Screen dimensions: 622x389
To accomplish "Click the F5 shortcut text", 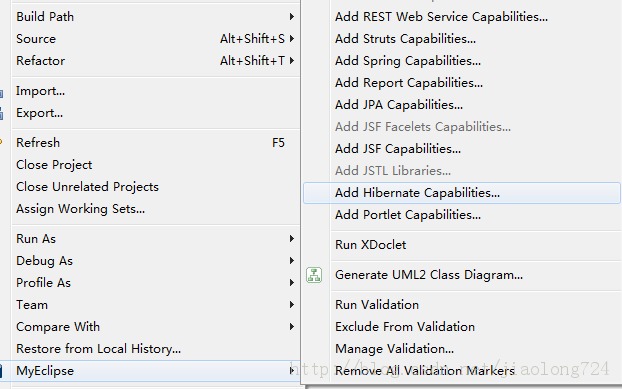I will 278,143.
